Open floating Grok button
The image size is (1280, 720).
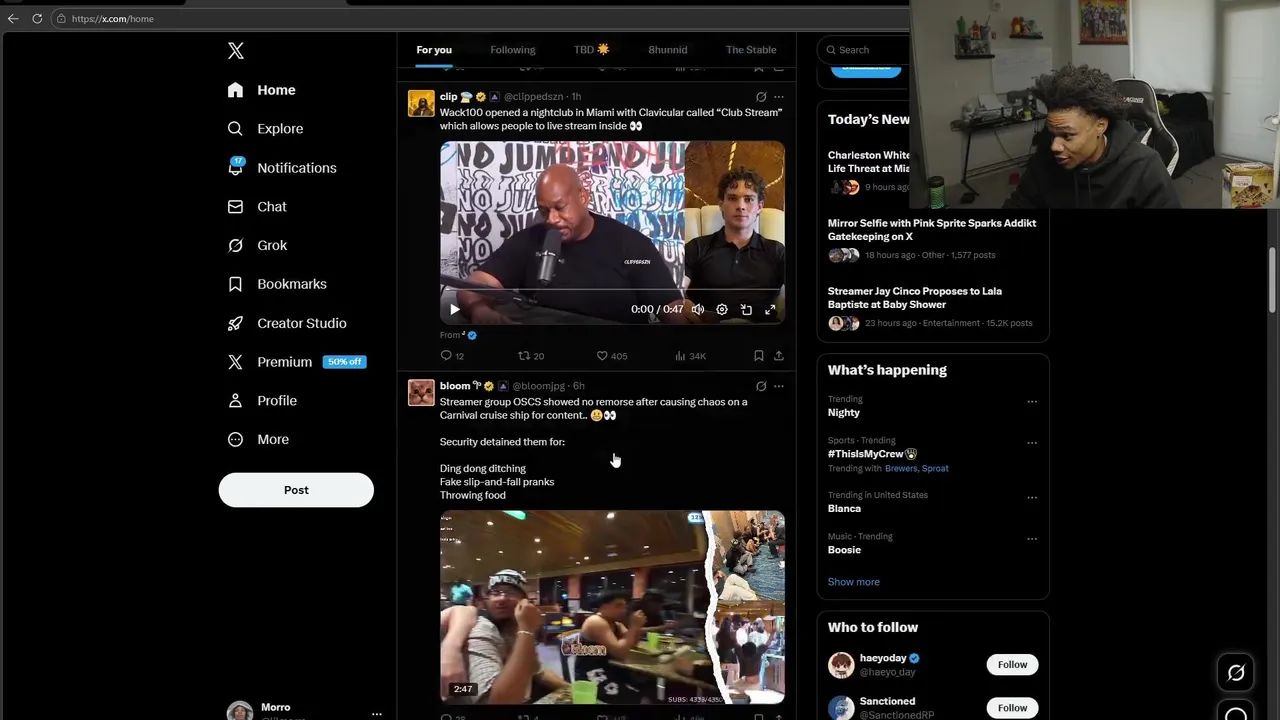[x=1236, y=673]
